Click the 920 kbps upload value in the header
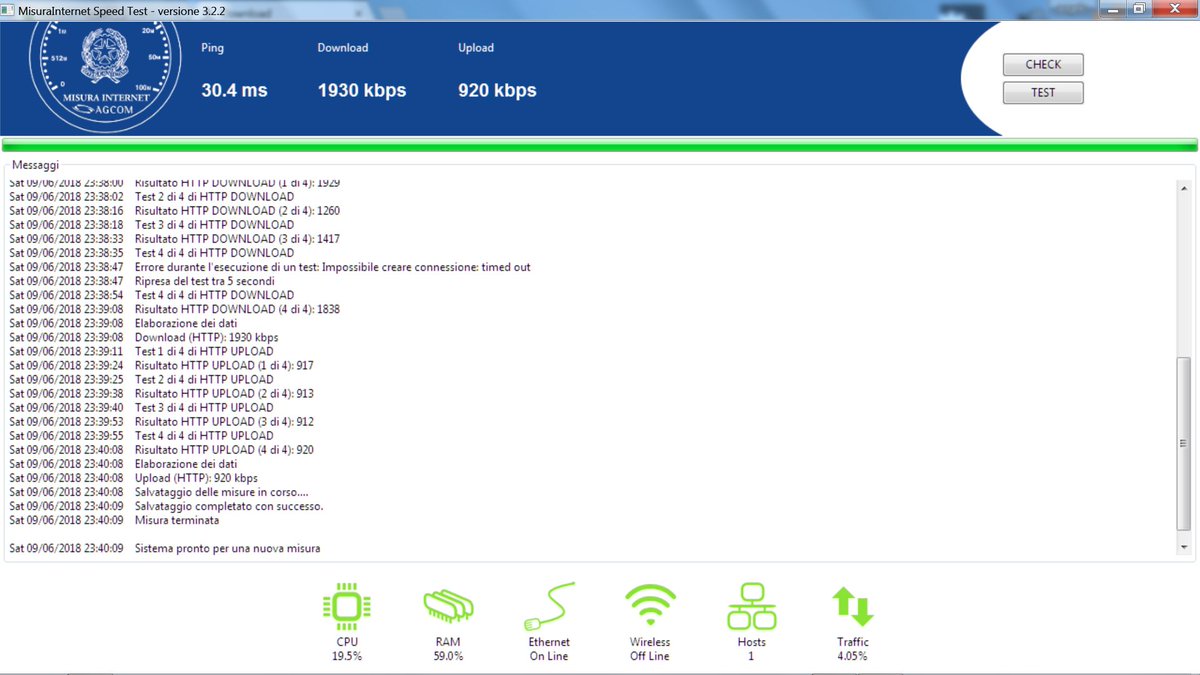The image size is (1200, 675). click(497, 90)
